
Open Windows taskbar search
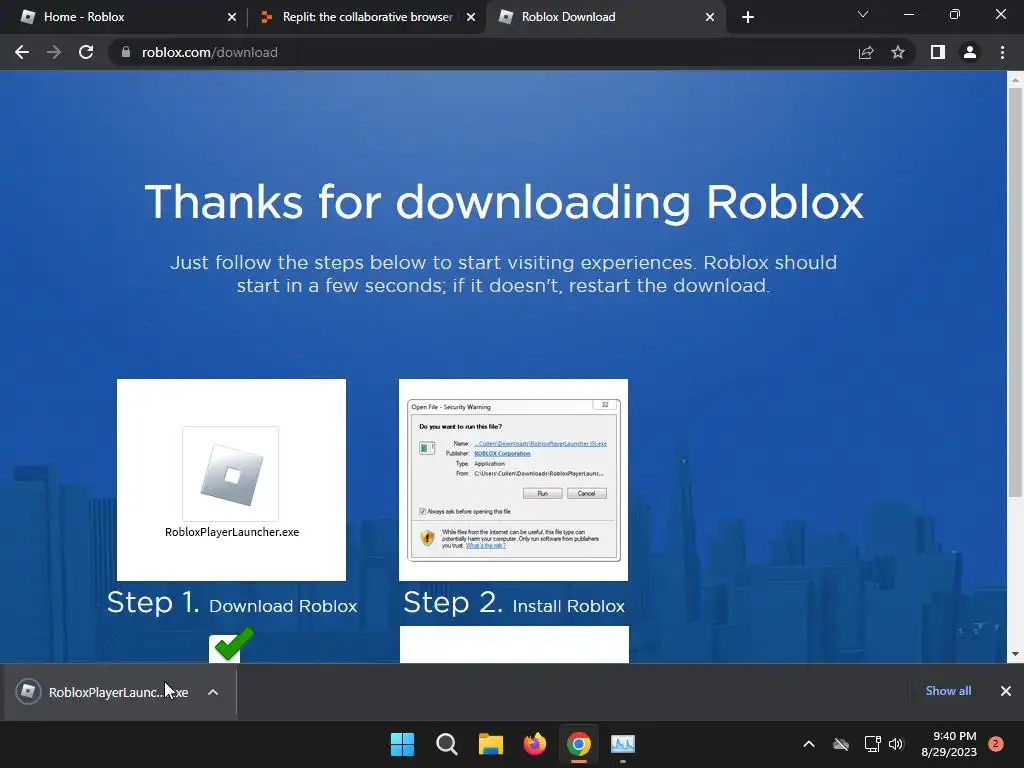[x=447, y=744]
